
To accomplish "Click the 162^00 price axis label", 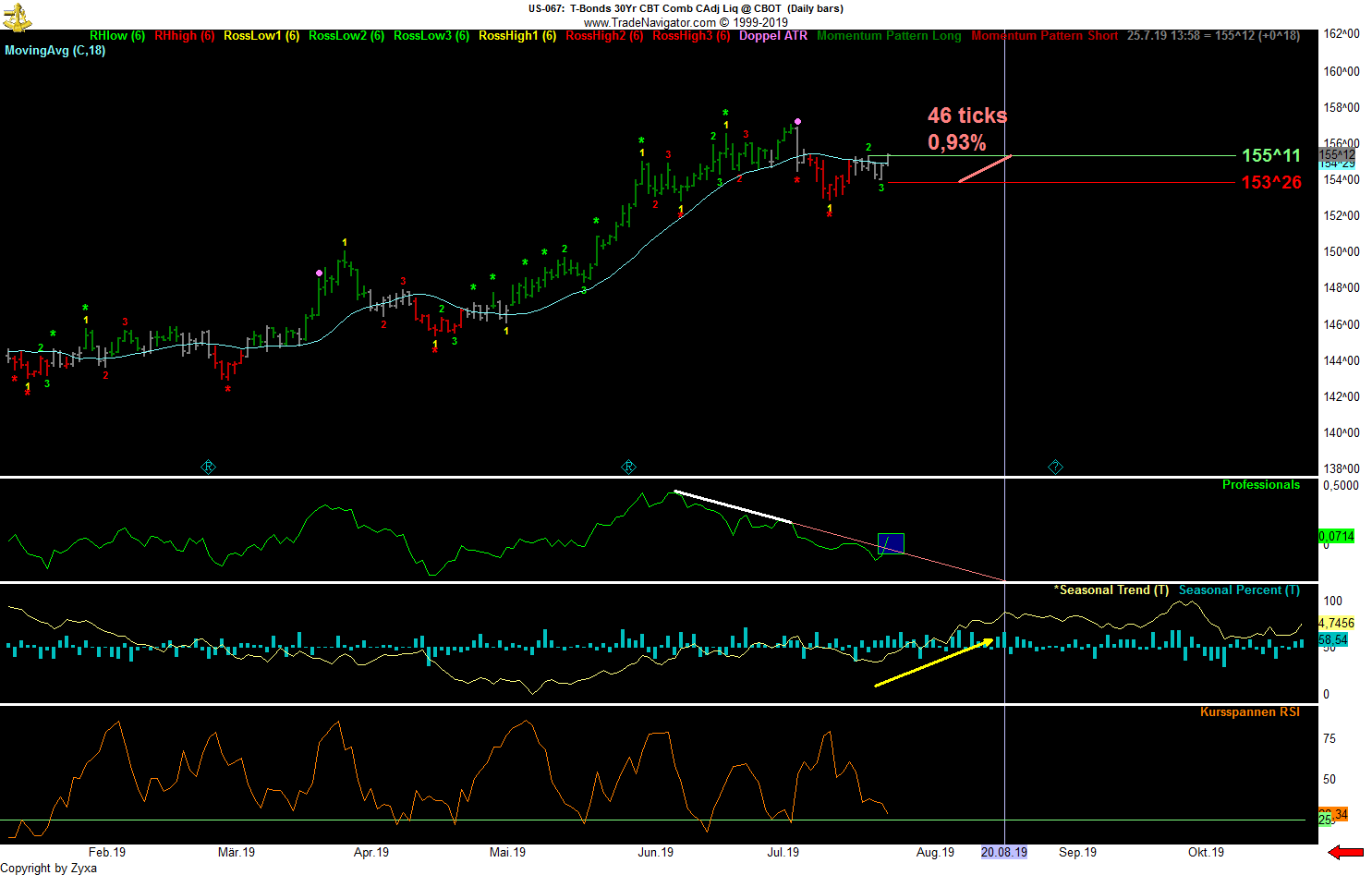I will [x=1342, y=34].
